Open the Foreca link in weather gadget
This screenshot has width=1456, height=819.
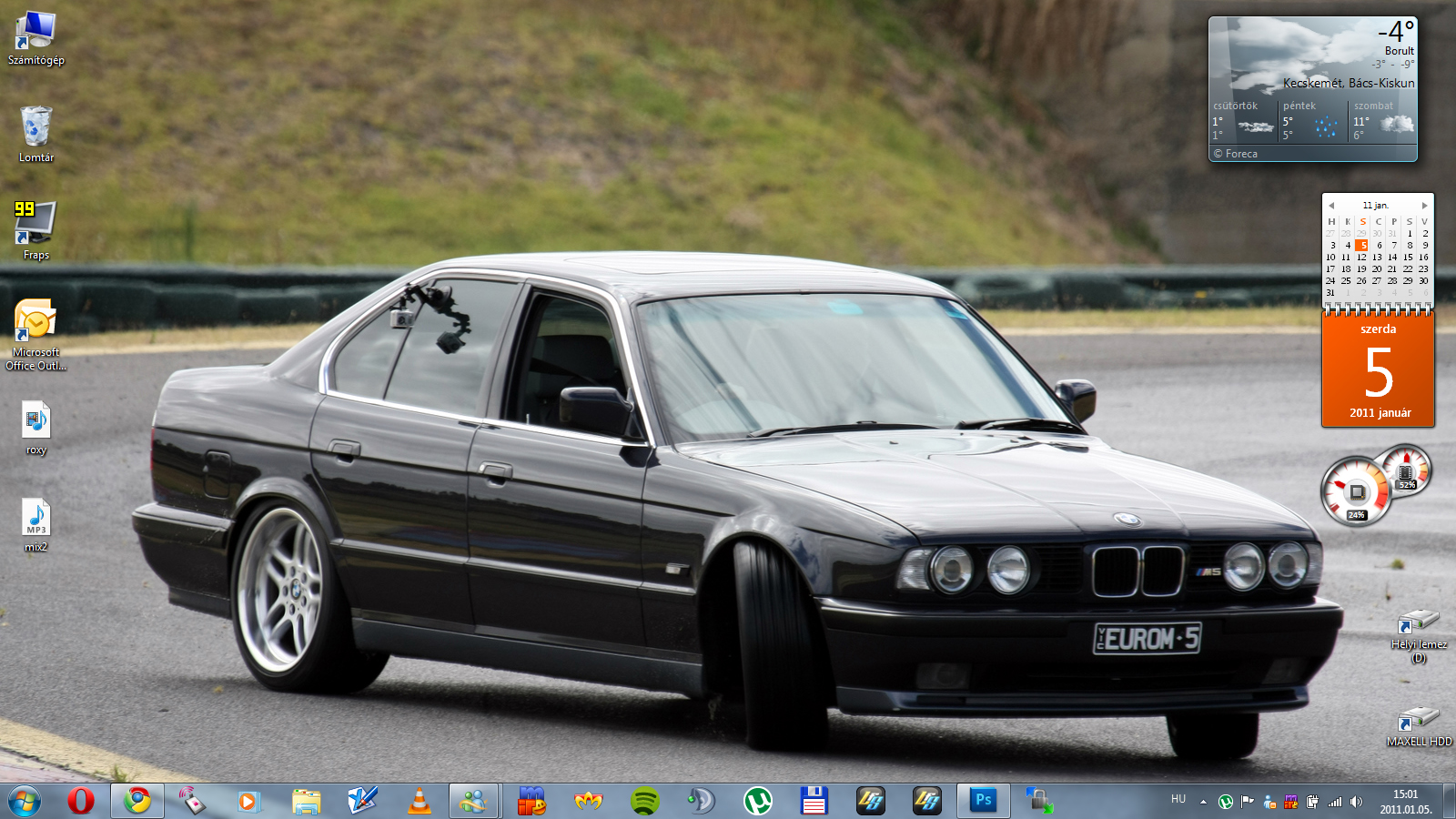pyautogui.click(x=1236, y=154)
